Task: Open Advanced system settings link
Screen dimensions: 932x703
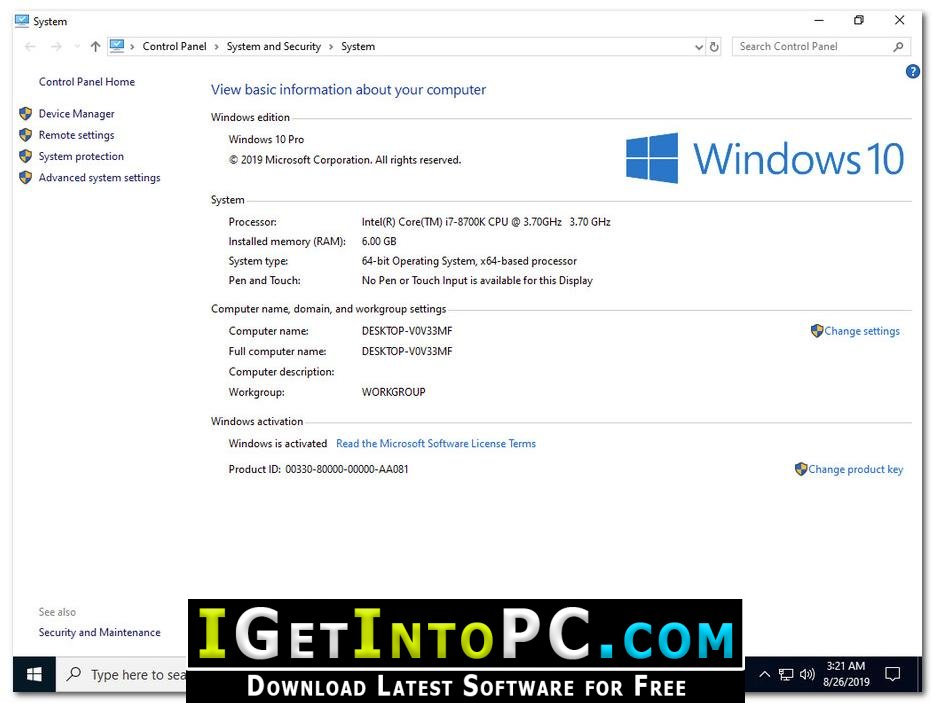Action: (99, 177)
